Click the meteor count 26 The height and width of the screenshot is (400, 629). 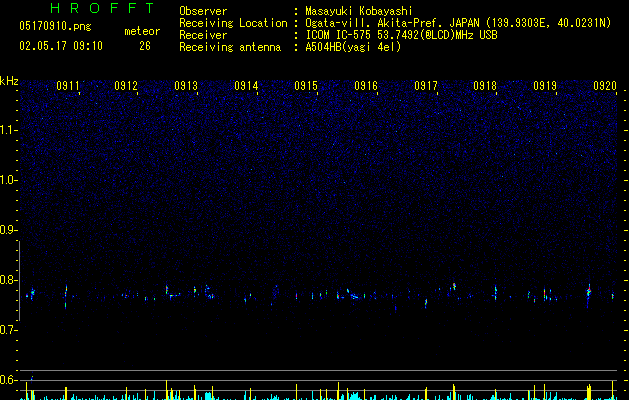[x=145, y=46]
